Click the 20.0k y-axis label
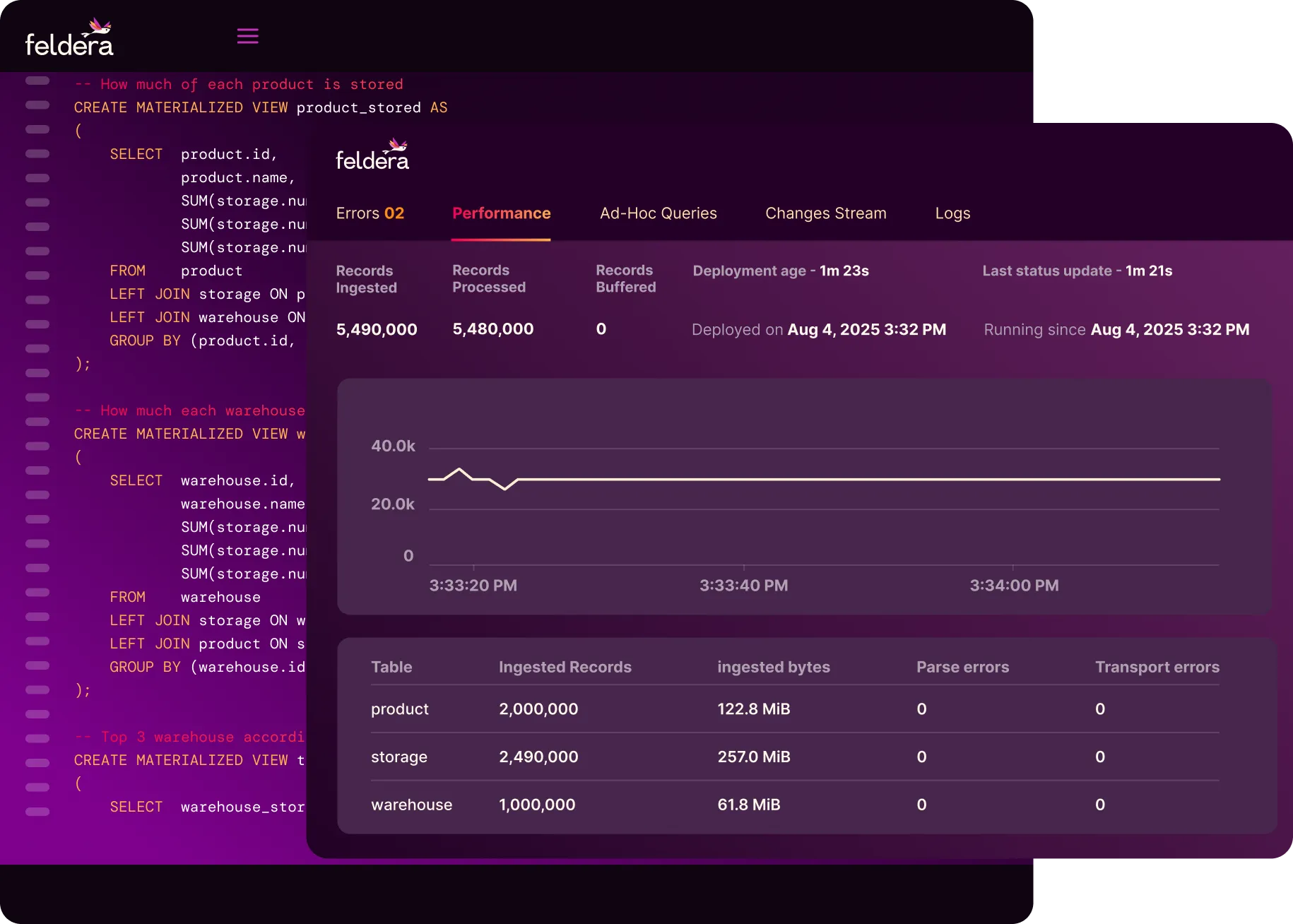 393,504
